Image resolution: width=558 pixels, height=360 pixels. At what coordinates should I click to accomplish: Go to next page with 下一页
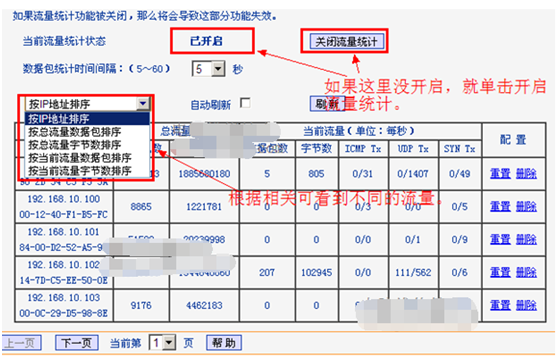coord(77,343)
